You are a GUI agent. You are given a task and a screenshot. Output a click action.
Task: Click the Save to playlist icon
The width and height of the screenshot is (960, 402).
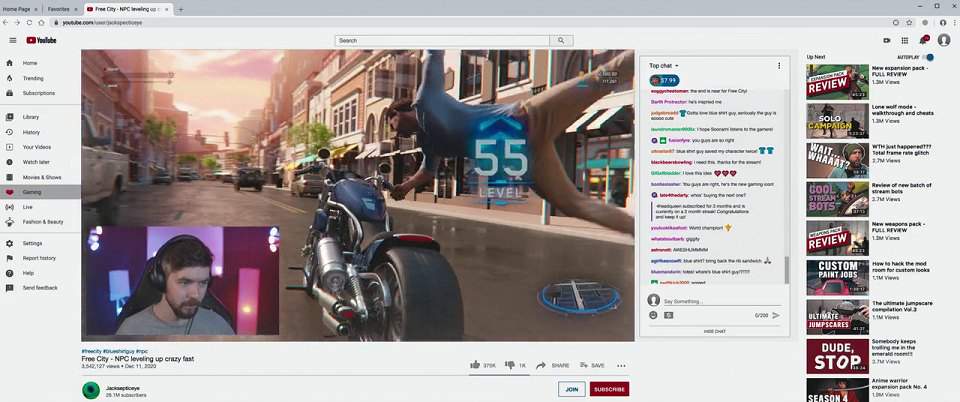[583, 365]
